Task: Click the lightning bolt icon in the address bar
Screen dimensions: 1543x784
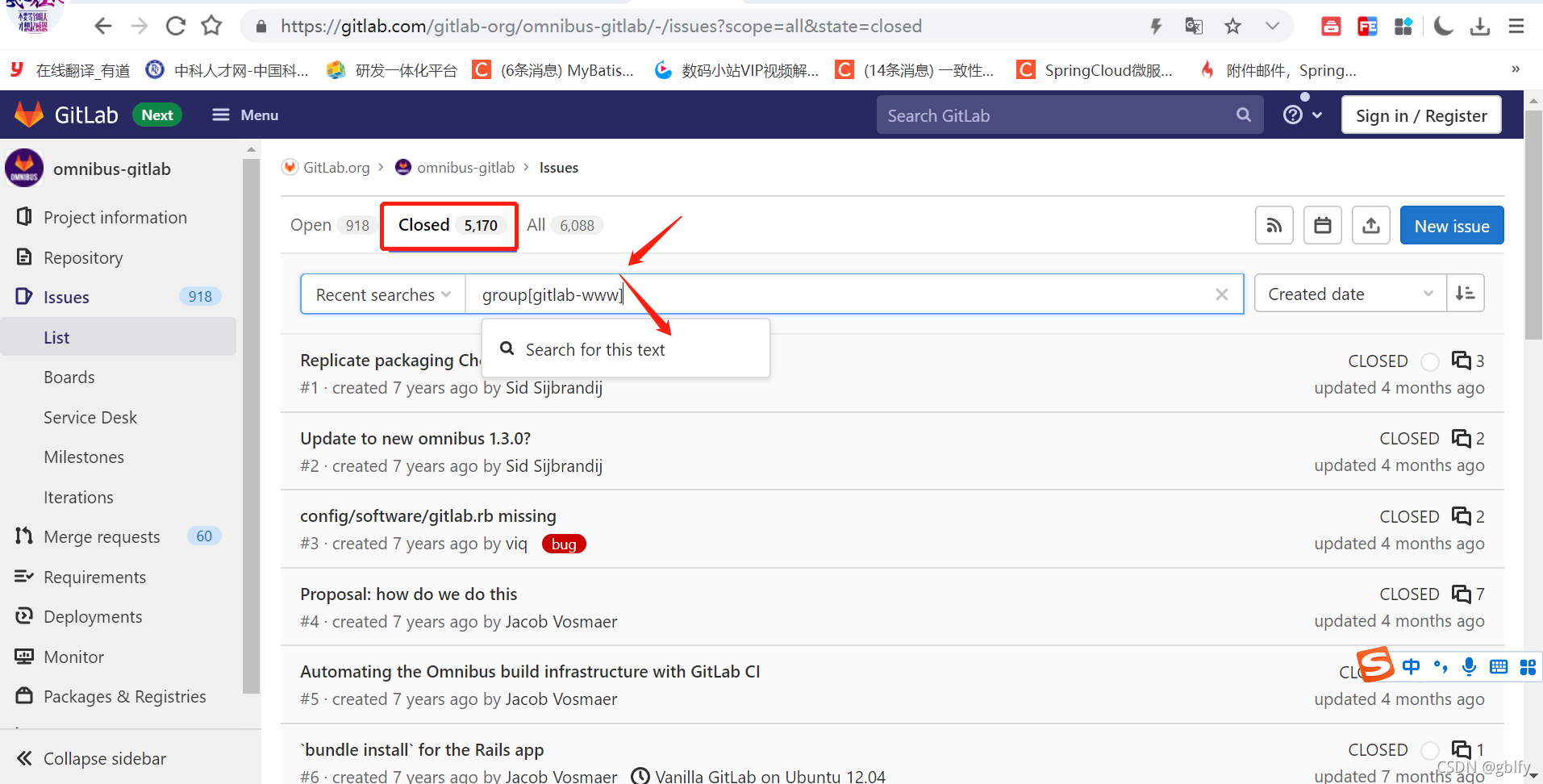Action: click(1156, 26)
